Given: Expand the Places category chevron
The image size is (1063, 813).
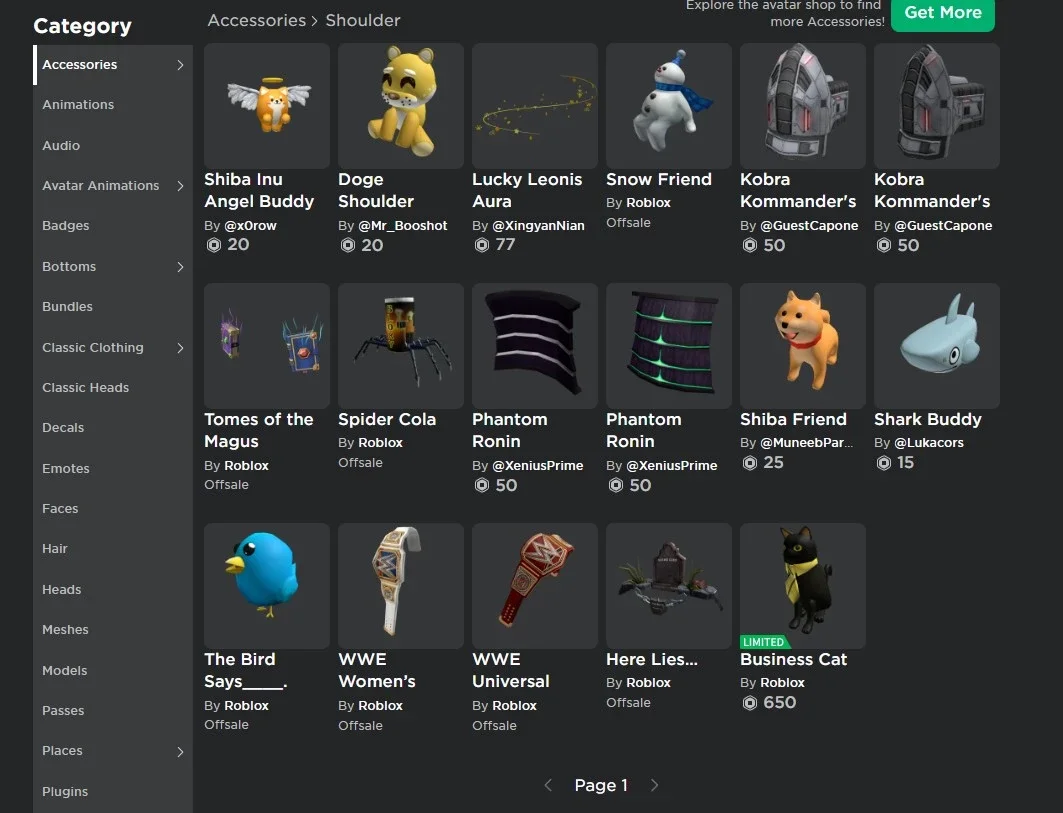Looking at the screenshot, I should point(180,751).
